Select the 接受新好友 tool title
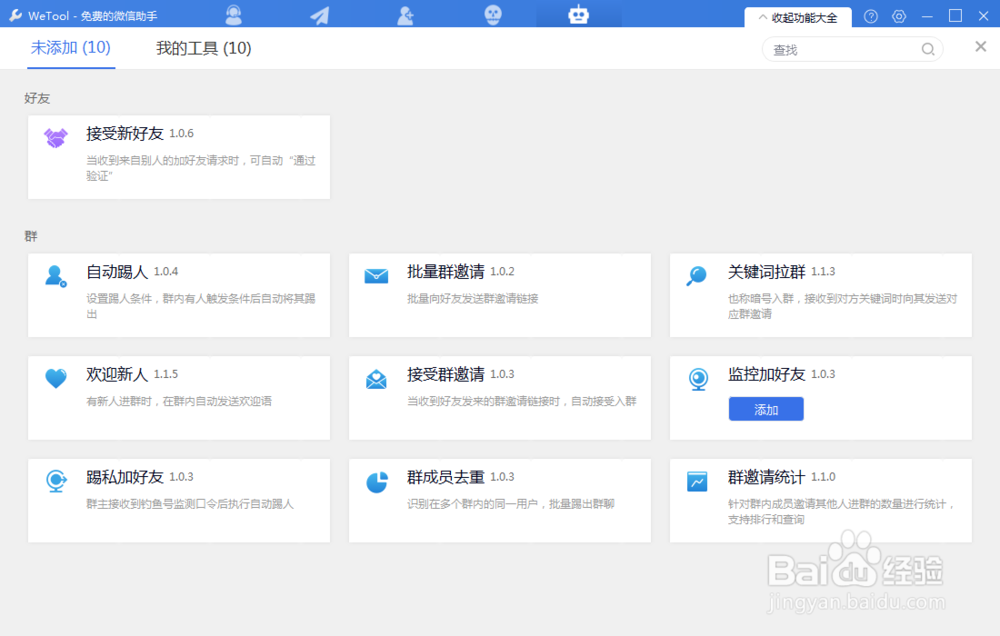This screenshot has height=636, width=1000. 125,133
